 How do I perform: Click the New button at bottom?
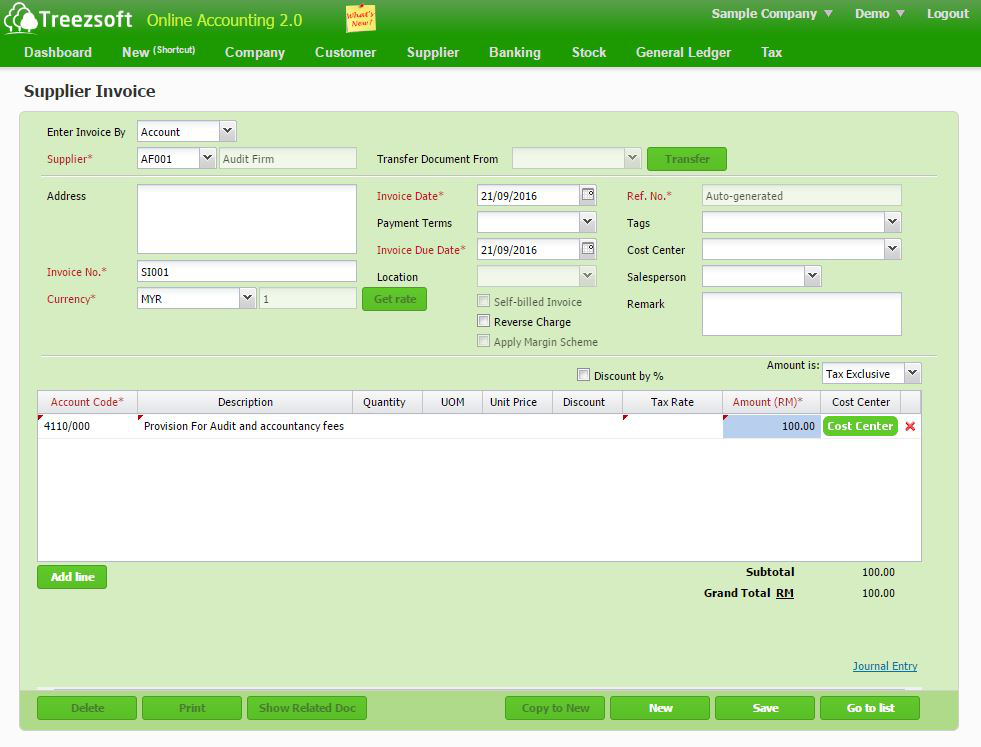tap(660, 708)
